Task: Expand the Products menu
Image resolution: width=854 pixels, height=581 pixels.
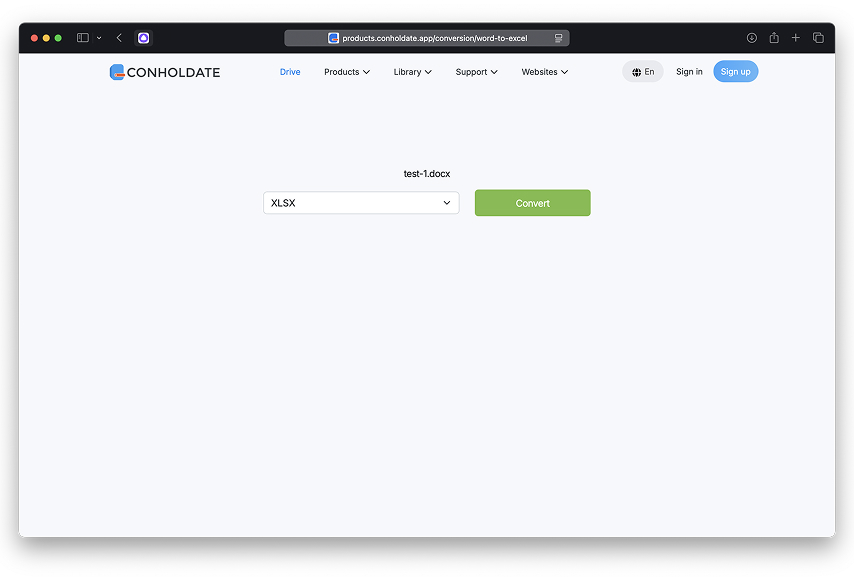Action: [x=346, y=72]
